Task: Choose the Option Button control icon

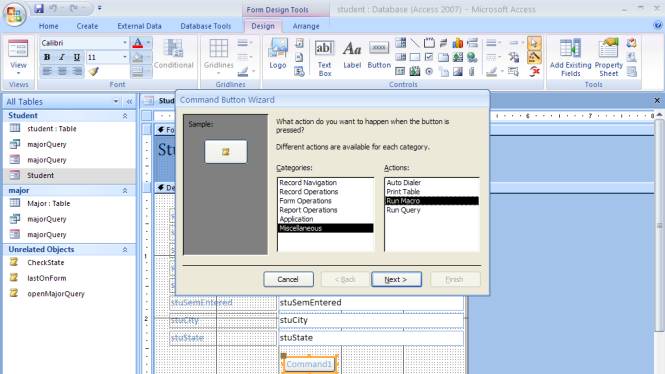Action: [429, 71]
